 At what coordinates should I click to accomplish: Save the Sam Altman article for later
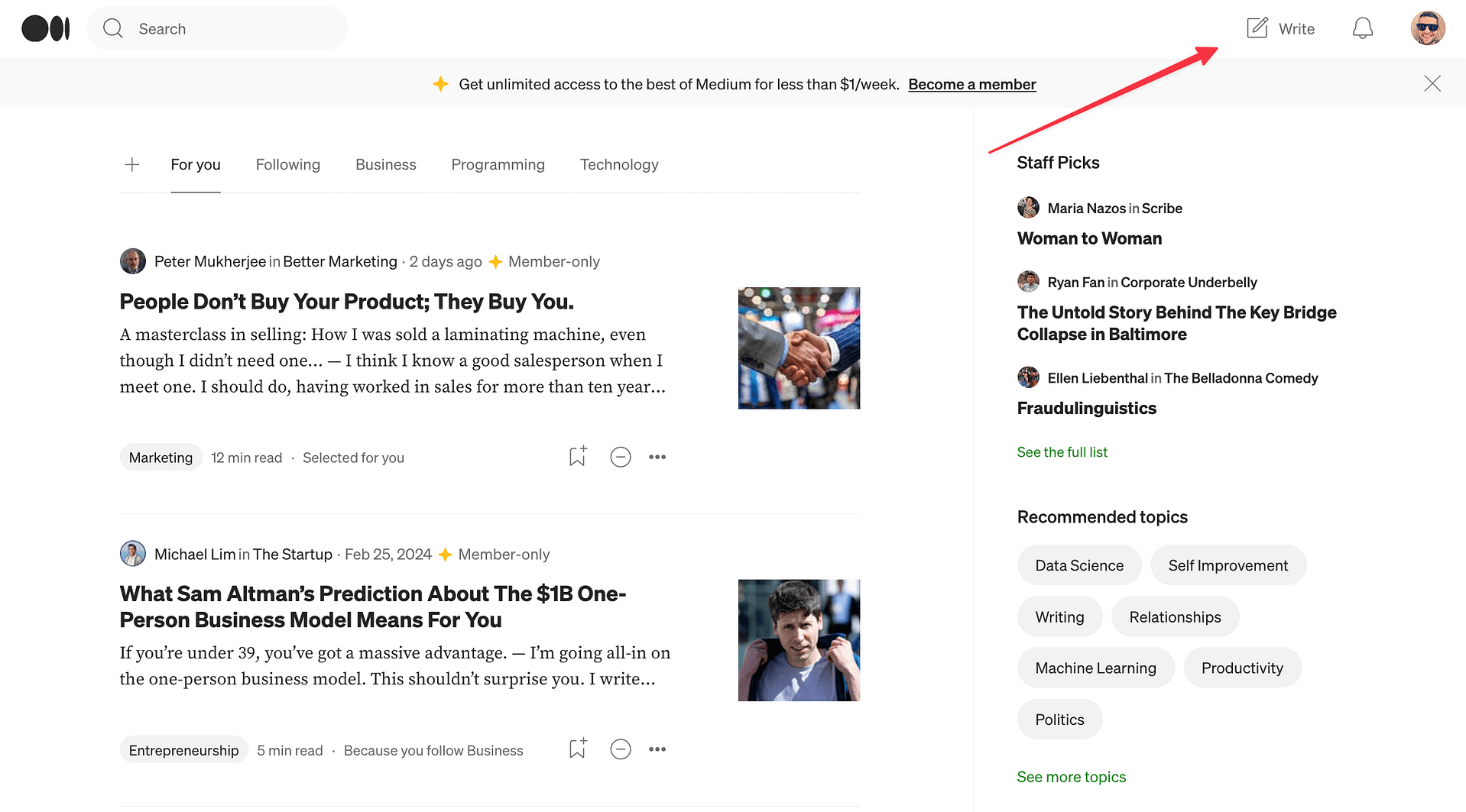pos(577,749)
